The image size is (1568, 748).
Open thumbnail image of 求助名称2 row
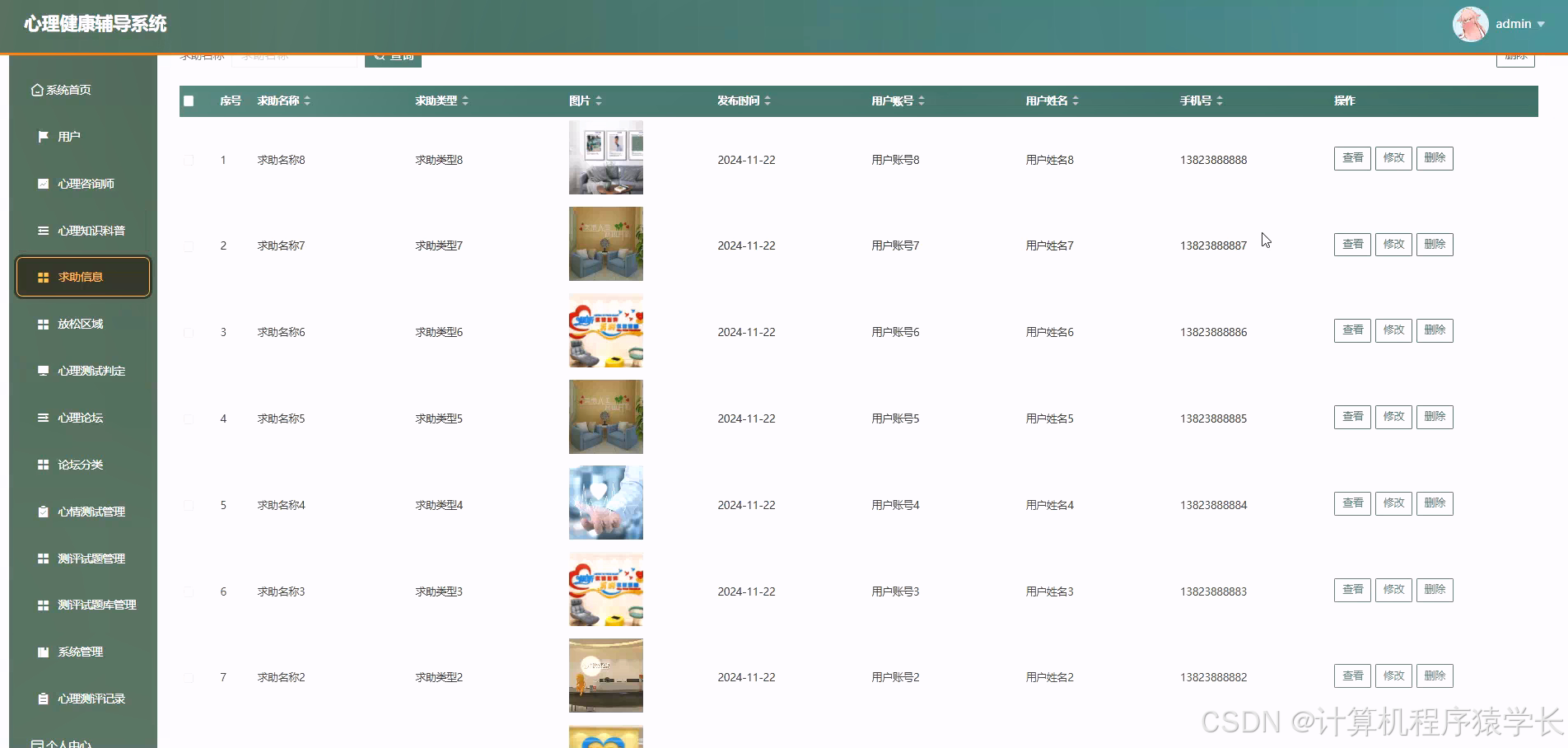click(606, 676)
